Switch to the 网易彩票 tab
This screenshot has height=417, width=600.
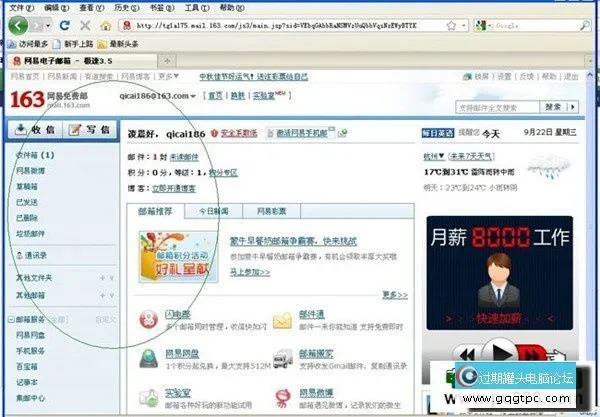pyautogui.click(x=270, y=212)
